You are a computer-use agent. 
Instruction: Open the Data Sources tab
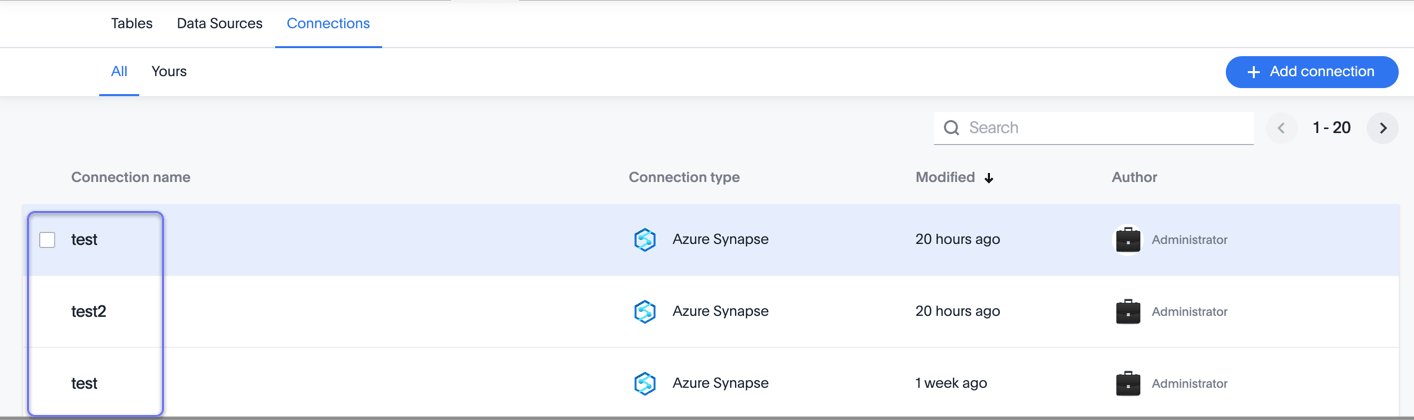pyautogui.click(x=219, y=23)
